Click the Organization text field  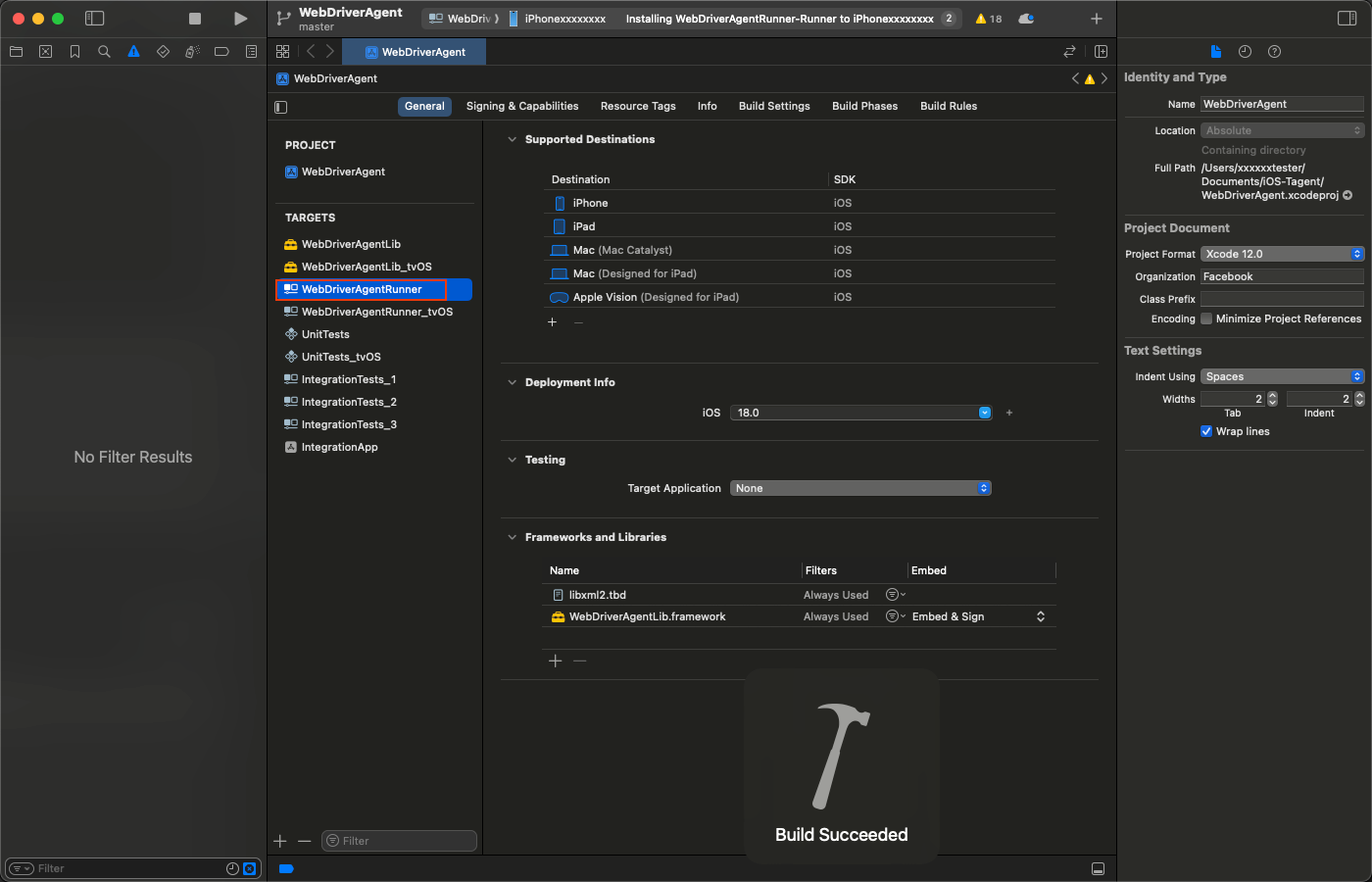1282,276
